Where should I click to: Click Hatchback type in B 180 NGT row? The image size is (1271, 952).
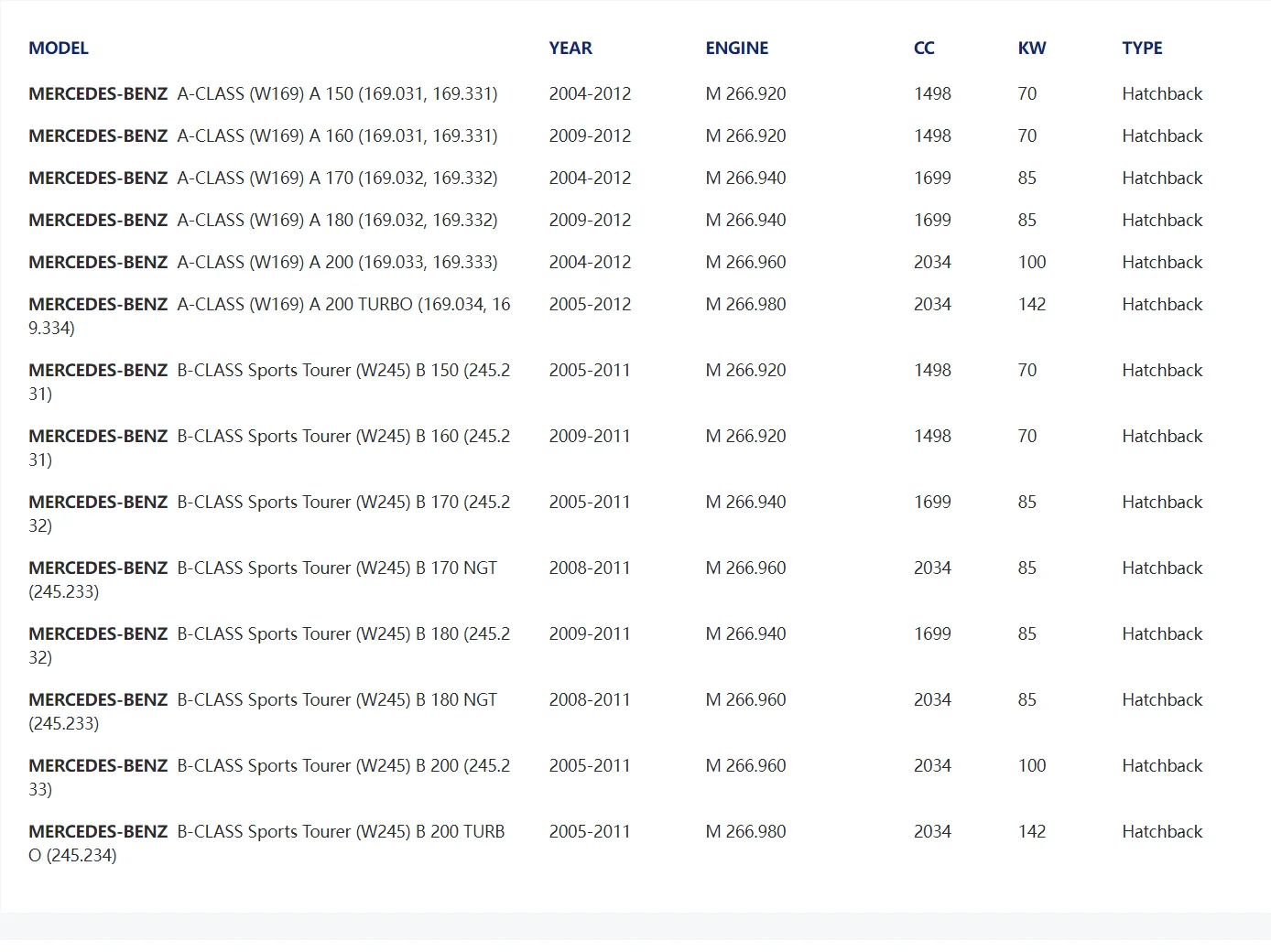[1162, 699]
